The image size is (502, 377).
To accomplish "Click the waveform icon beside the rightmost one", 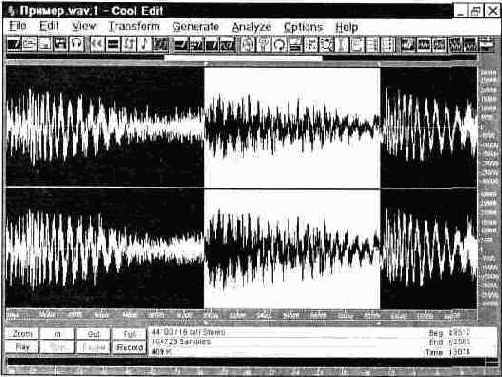I will [x=471, y=44].
